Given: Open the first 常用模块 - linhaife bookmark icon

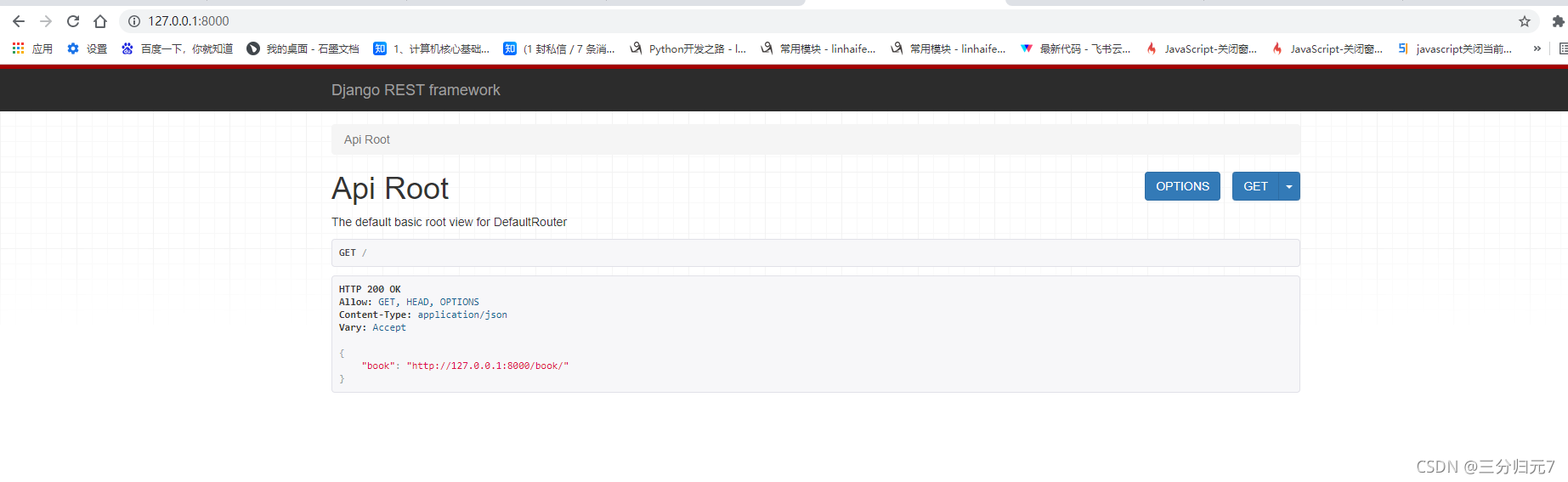Looking at the screenshot, I should coord(767,48).
